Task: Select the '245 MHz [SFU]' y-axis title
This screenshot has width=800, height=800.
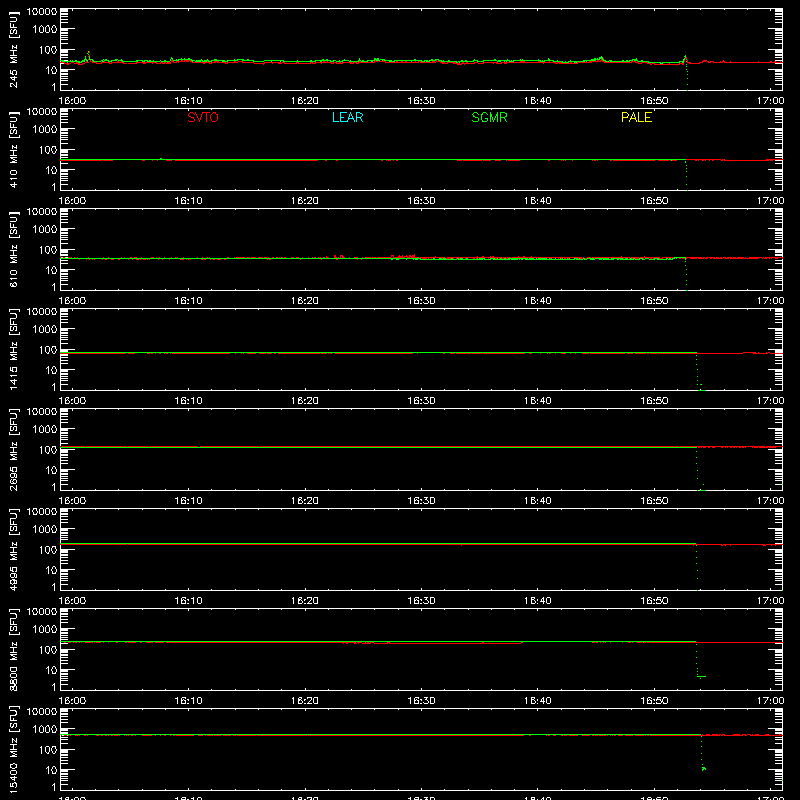Action: coord(13,49)
